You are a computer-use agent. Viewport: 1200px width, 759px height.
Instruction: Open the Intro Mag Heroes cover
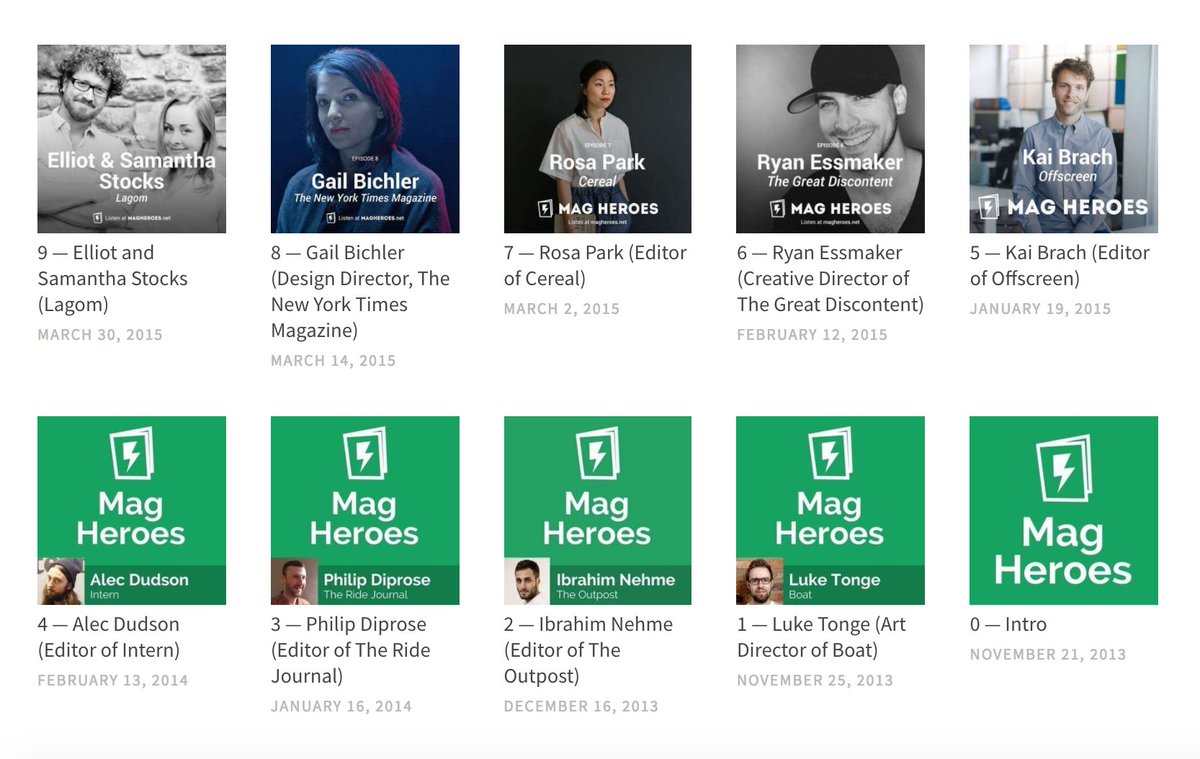coord(1064,511)
